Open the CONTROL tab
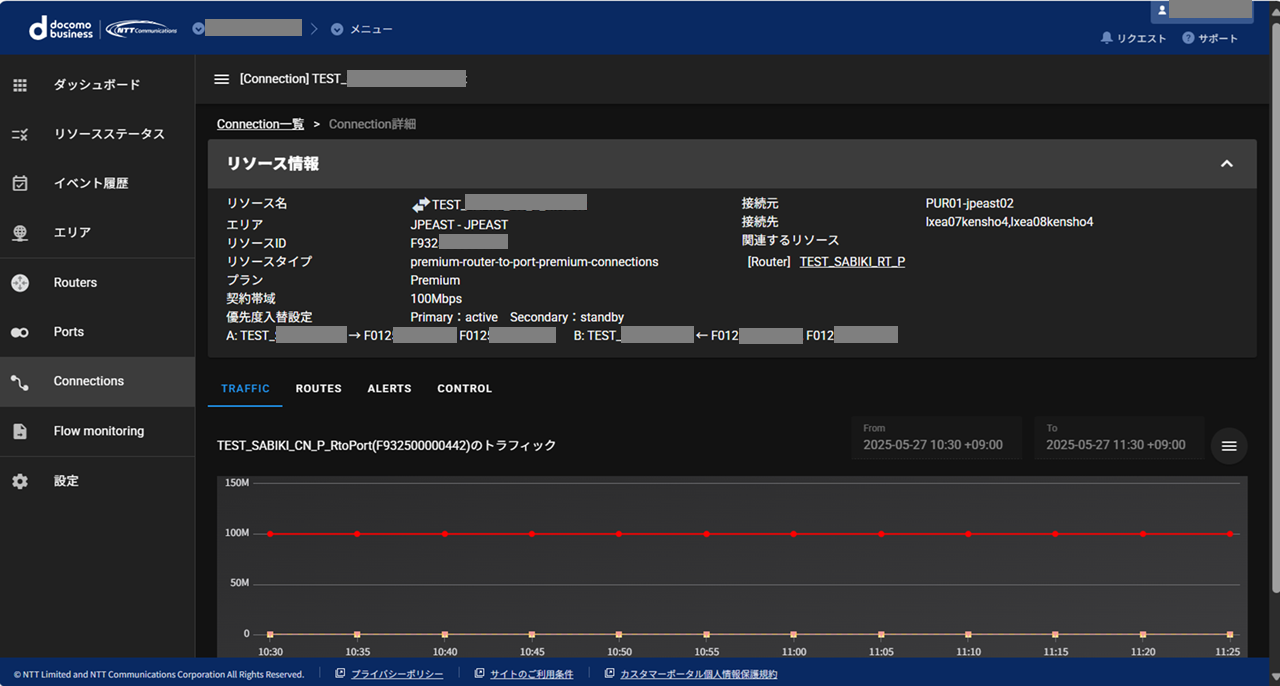Image resolution: width=1280 pixels, height=686 pixels. pos(464,388)
